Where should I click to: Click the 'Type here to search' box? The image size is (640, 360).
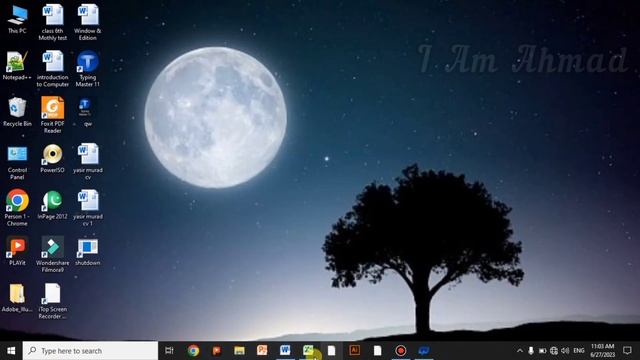click(90, 351)
